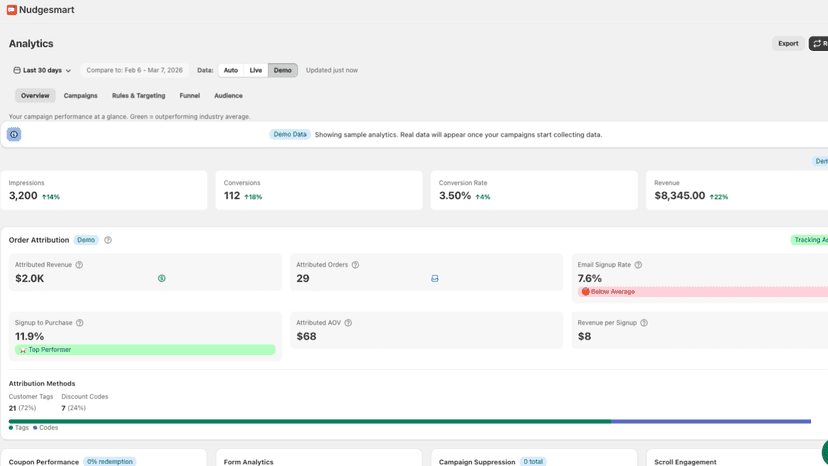The image size is (828, 466).
Task: Click the red Below Average badge icon
Action: (586, 292)
